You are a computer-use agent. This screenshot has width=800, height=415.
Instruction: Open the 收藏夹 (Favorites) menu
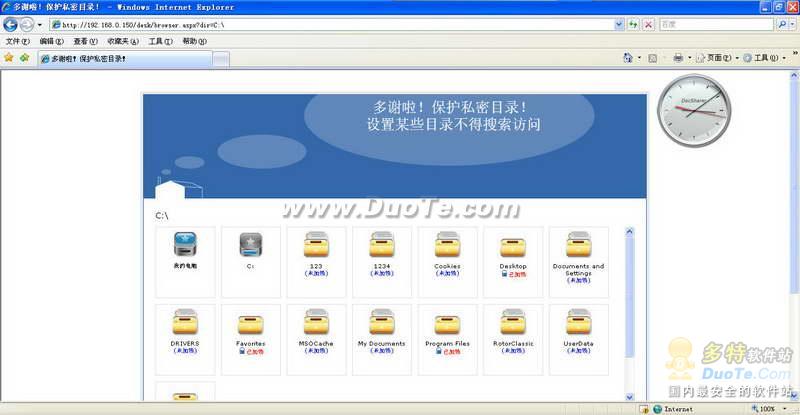click(x=123, y=42)
